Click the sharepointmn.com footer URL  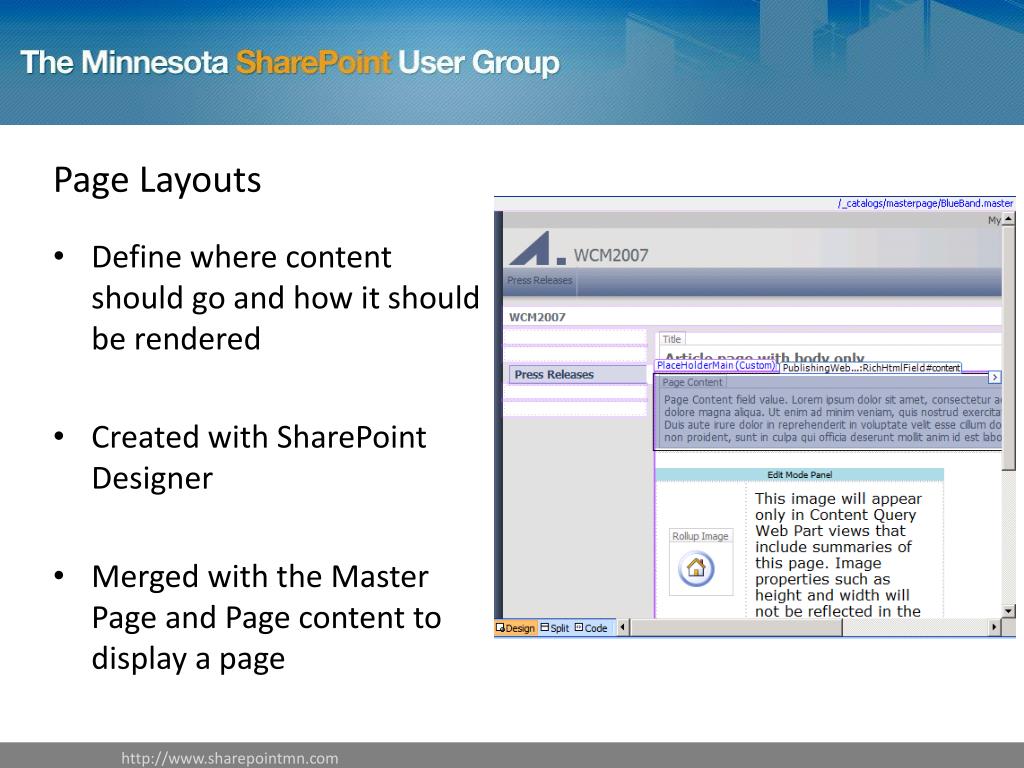point(230,758)
